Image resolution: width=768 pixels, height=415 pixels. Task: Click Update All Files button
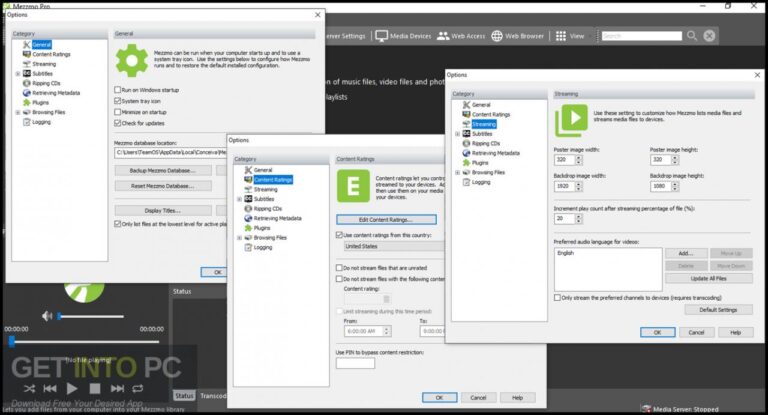click(709, 278)
